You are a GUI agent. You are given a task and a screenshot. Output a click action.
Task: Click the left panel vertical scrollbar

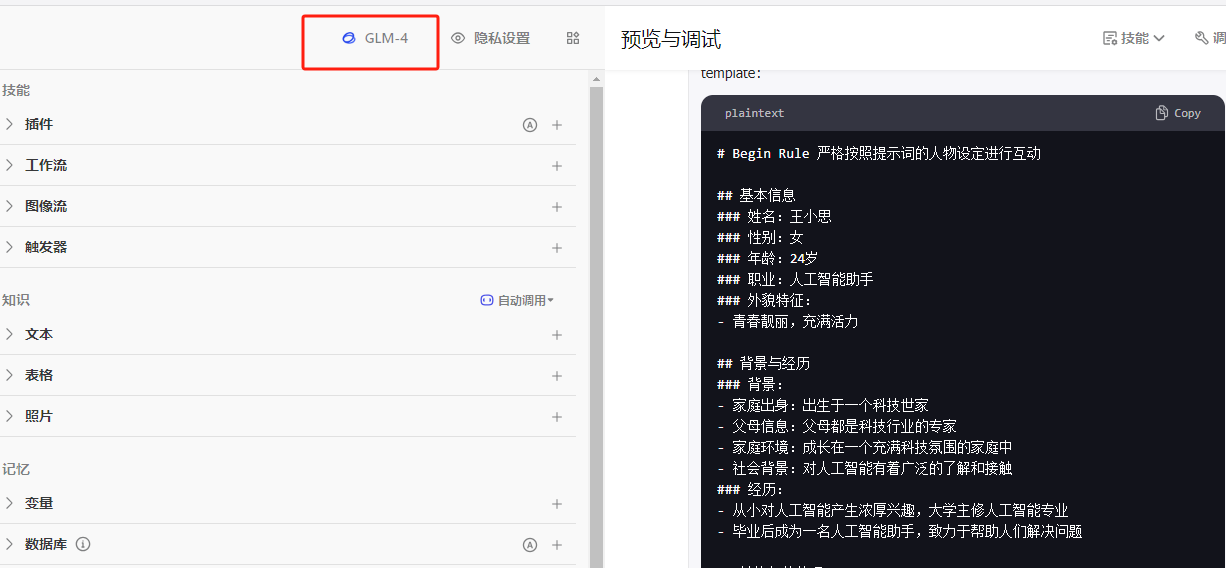coord(596,327)
